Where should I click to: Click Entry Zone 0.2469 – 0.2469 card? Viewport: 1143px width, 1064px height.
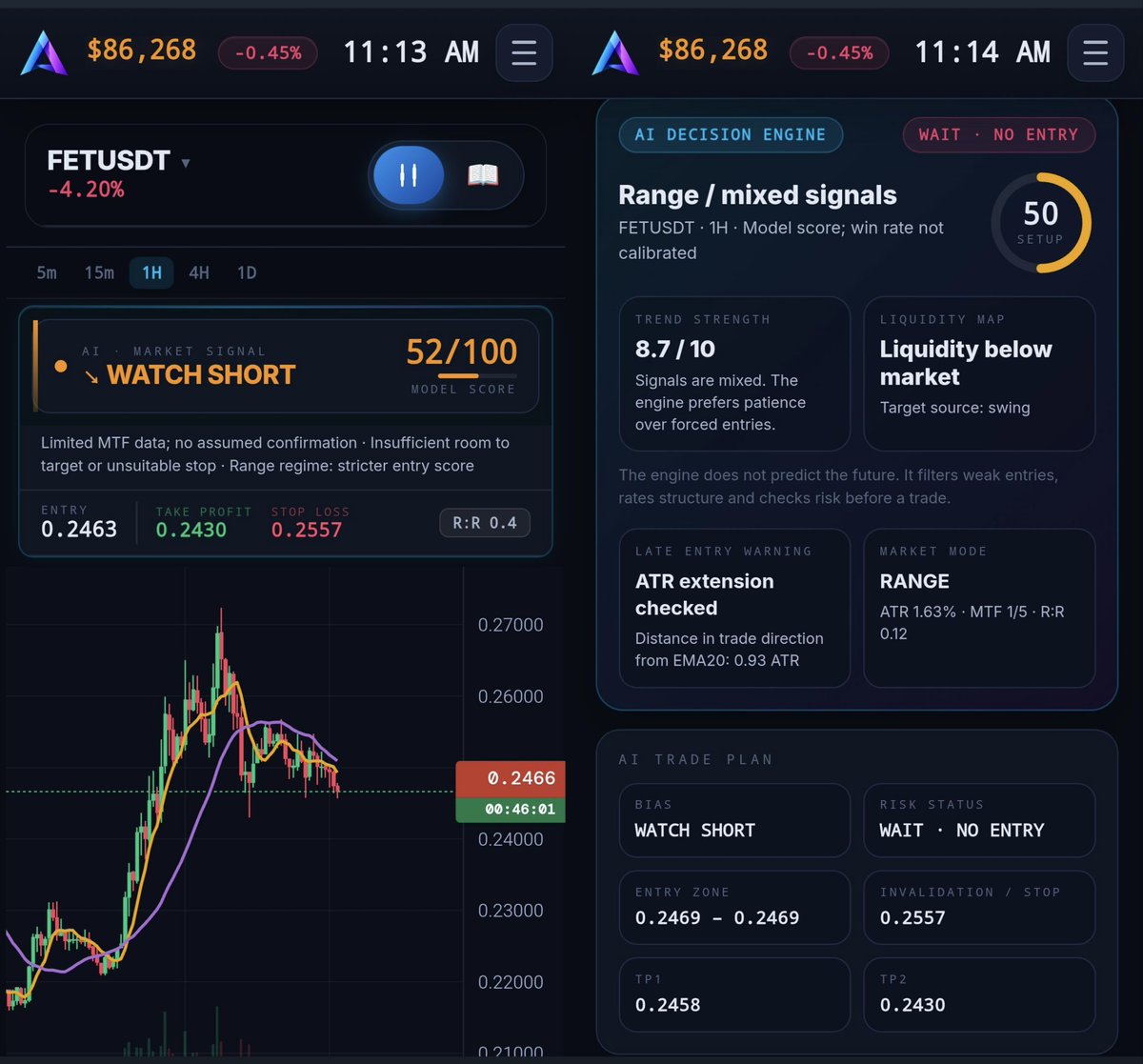734,907
